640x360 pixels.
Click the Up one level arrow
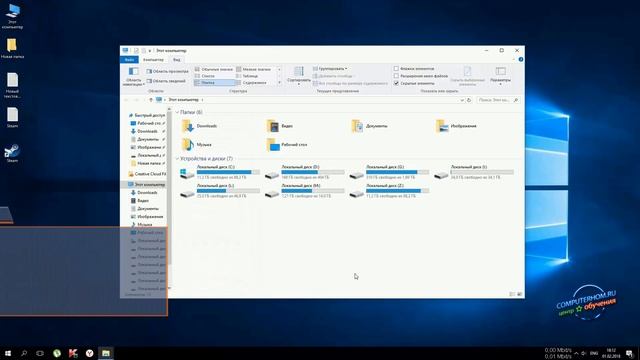pyautogui.click(x=151, y=100)
